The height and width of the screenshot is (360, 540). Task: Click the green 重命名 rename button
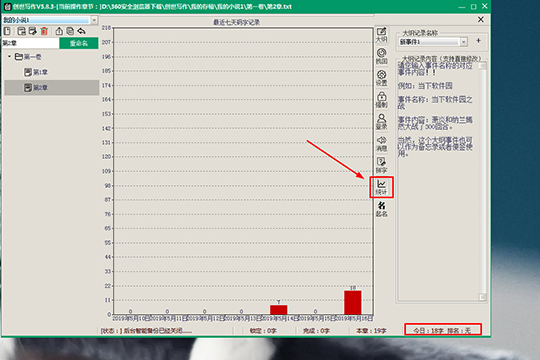[x=79, y=43]
